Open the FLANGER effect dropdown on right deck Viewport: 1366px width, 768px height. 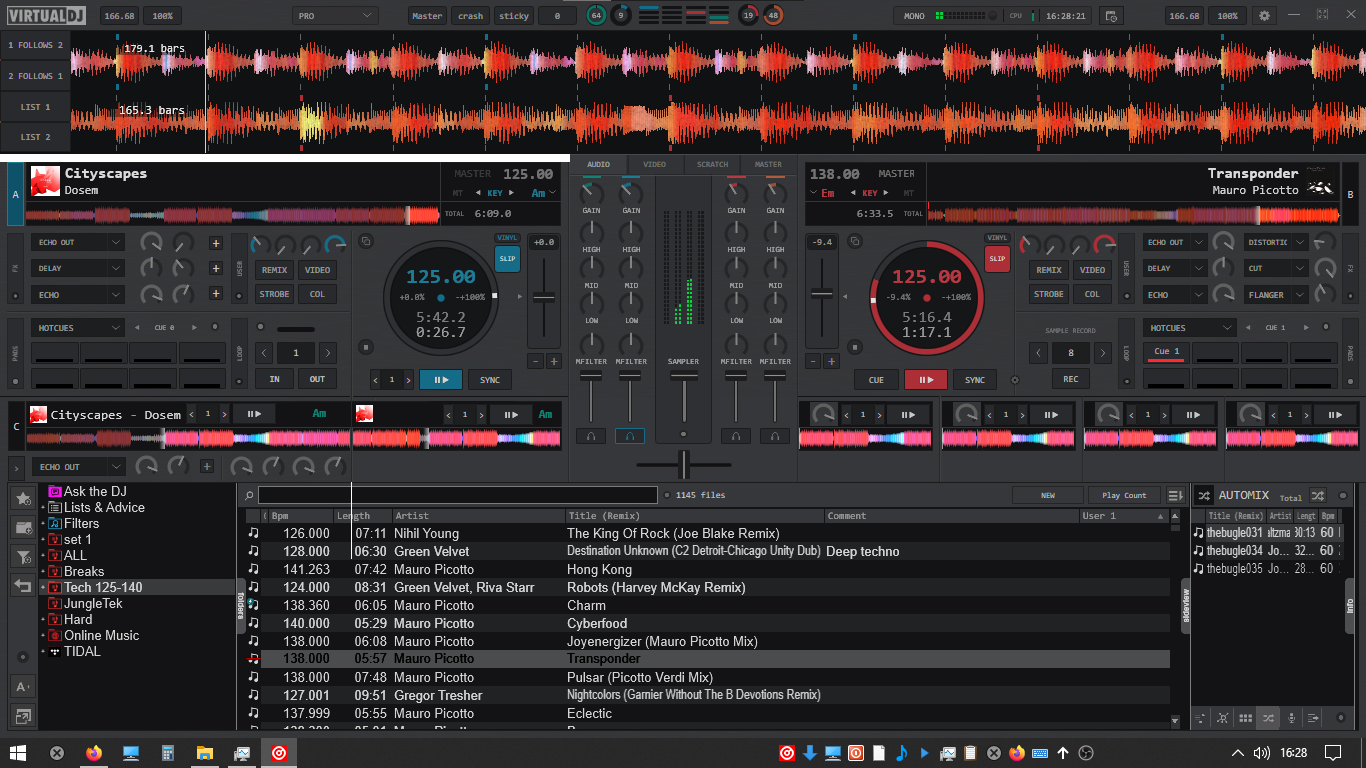pos(1277,295)
